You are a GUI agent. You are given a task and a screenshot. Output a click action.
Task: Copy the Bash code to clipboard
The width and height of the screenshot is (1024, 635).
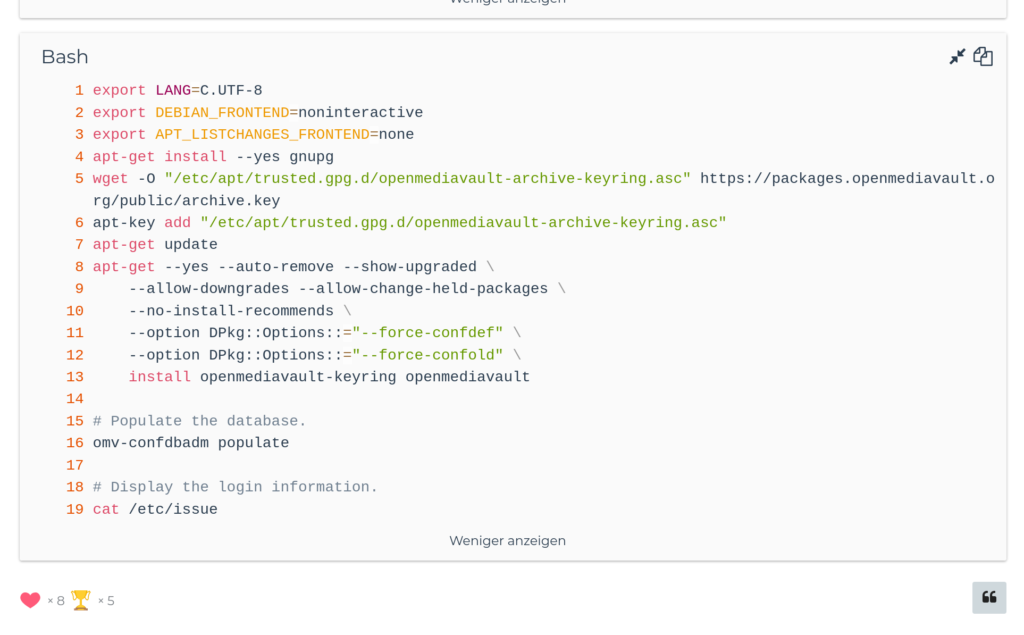(983, 57)
